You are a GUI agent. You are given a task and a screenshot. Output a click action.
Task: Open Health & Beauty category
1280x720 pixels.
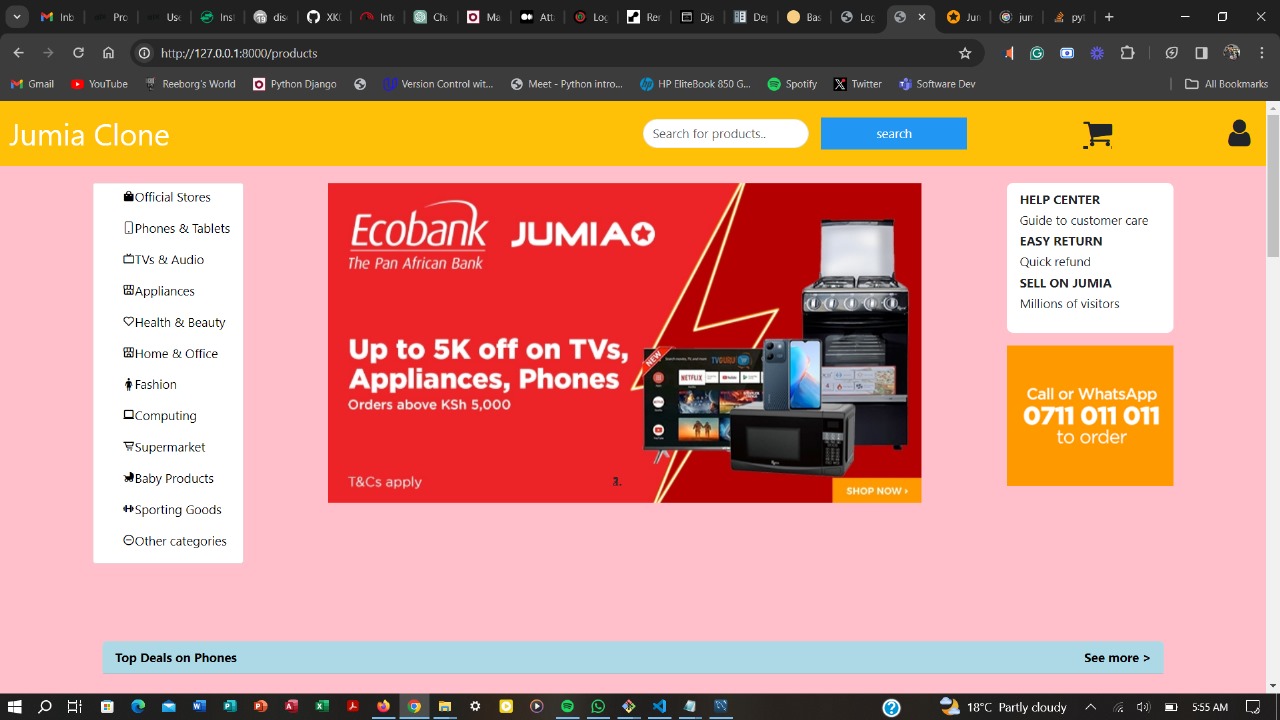[175, 322]
